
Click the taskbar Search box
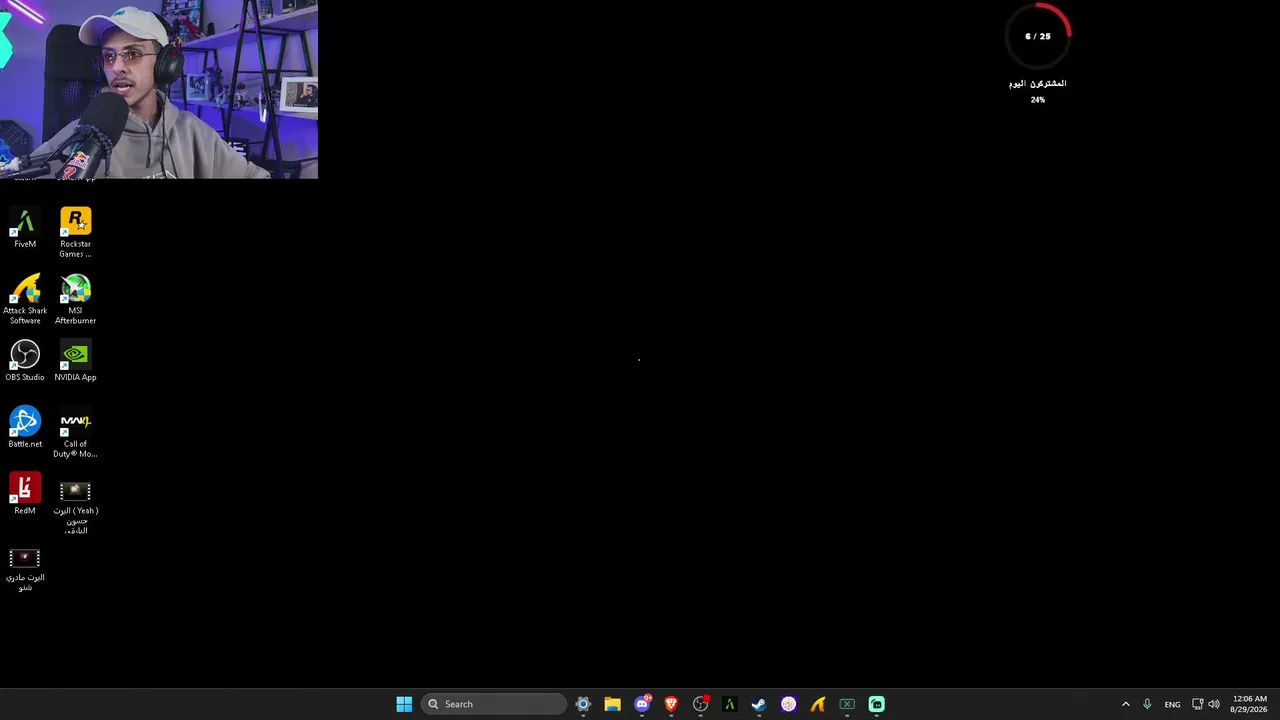(494, 704)
